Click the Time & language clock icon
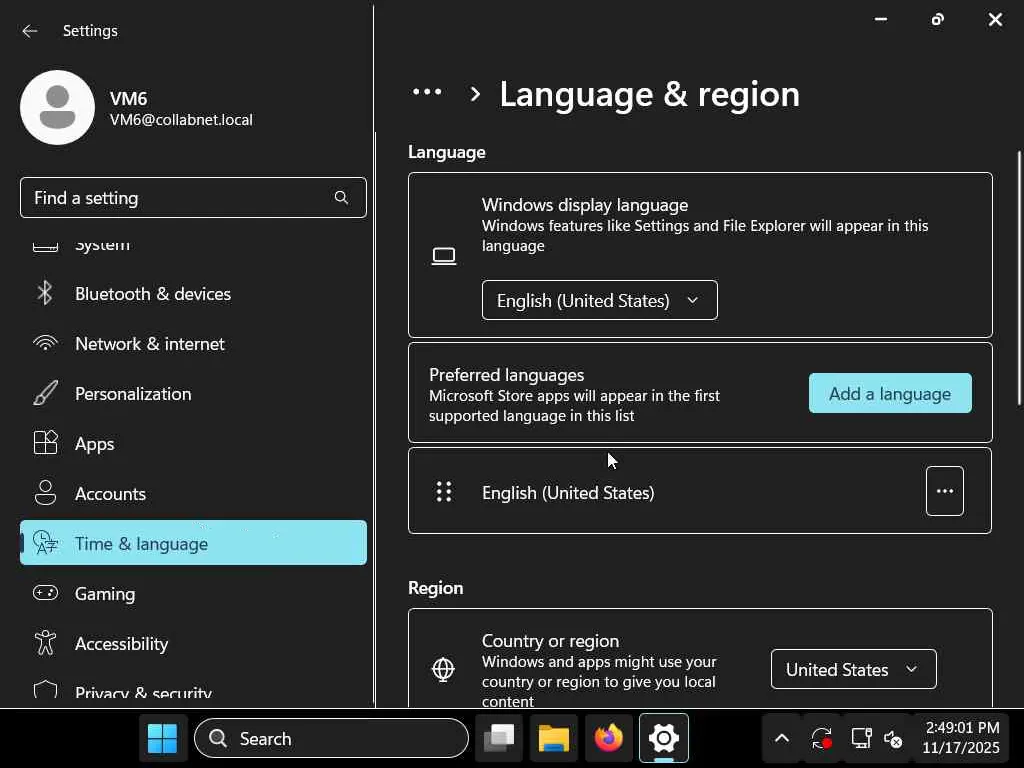This screenshot has height=768, width=1024. (45, 543)
